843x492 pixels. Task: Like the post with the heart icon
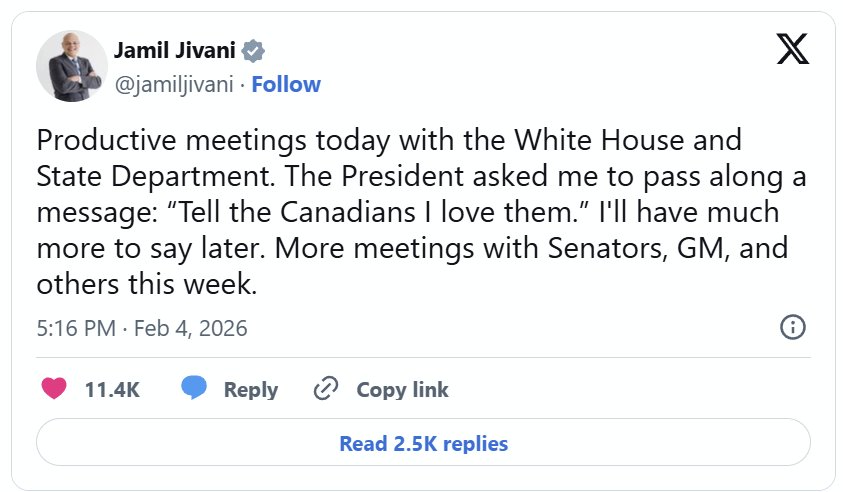(x=54, y=389)
